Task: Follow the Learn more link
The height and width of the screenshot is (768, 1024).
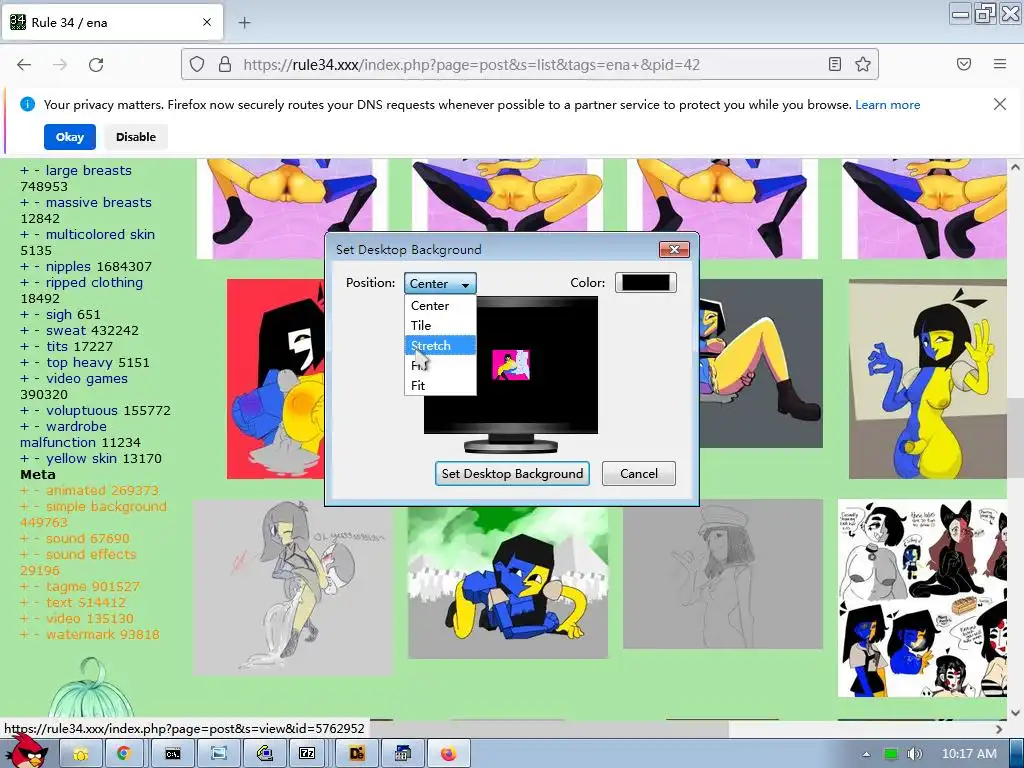Action: click(888, 104)
